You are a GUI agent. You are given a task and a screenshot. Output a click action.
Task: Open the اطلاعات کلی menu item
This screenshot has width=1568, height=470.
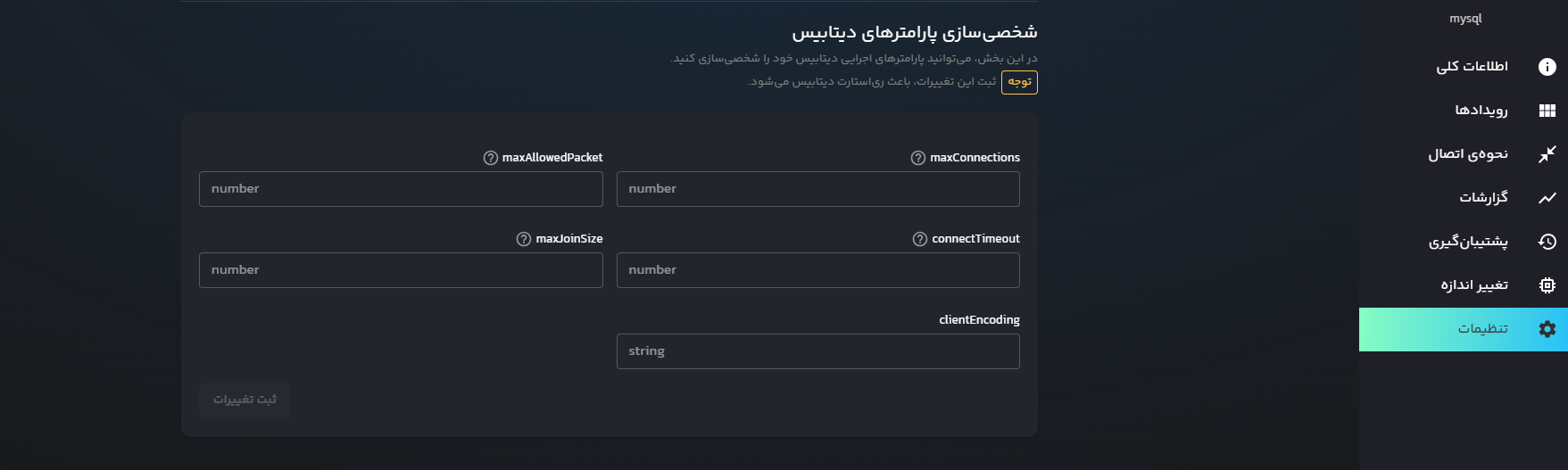pos(1472,67)
